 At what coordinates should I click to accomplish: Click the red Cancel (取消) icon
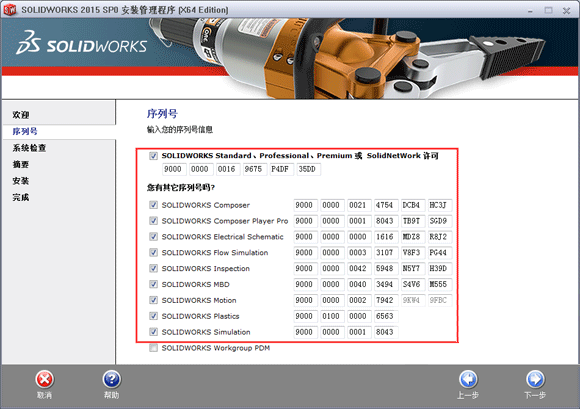click(x=45, y=379)
